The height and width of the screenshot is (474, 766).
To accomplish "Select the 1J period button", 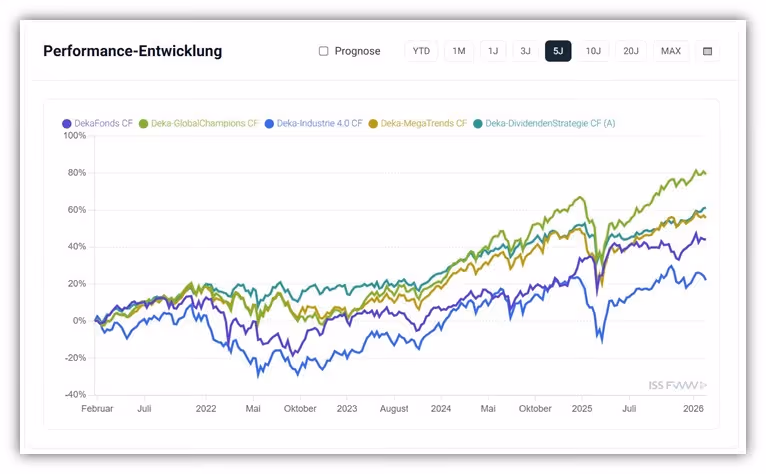I will tap(493, 51).
